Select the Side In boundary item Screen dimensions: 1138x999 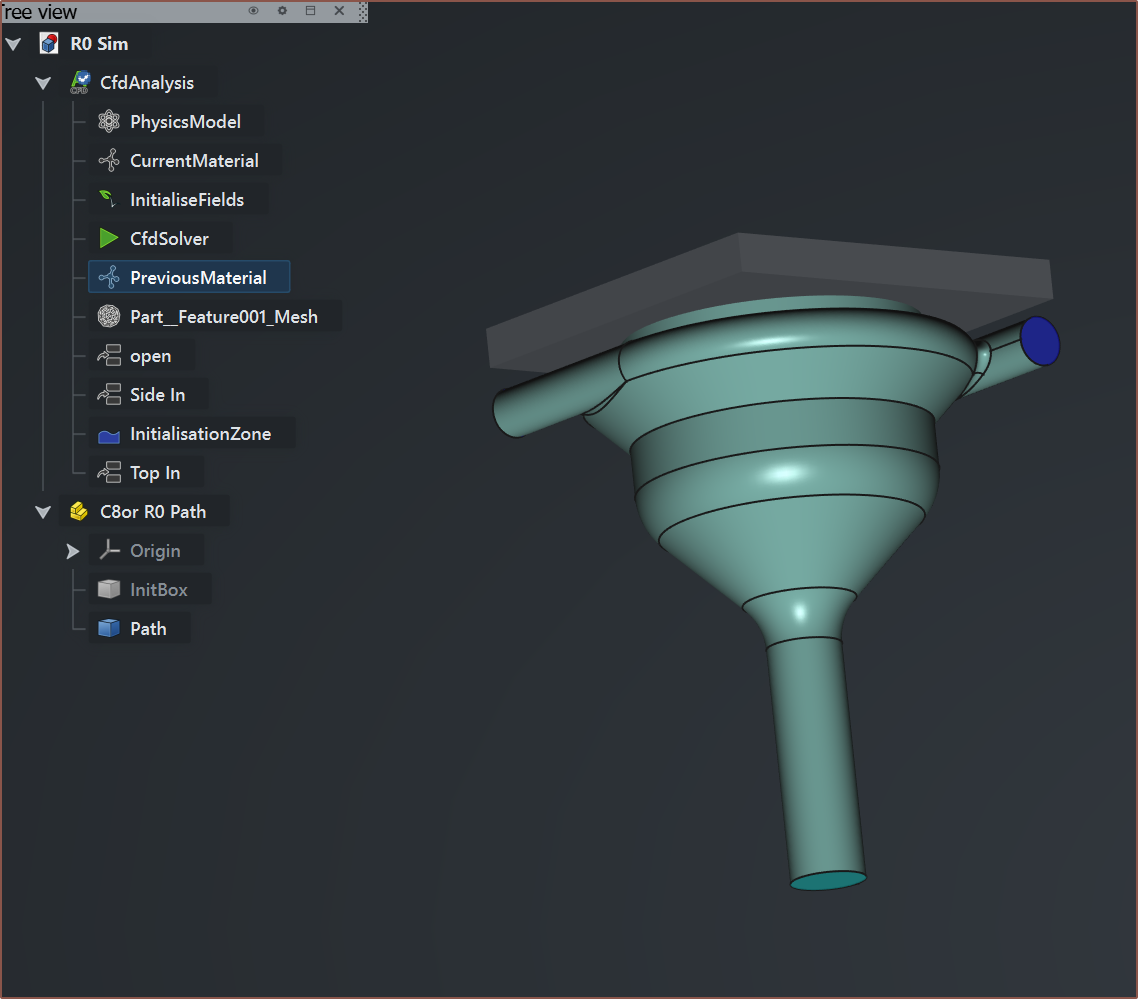(x=157, y=395)
